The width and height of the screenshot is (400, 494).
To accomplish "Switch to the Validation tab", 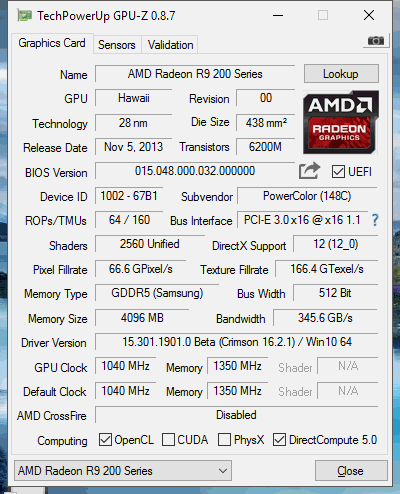I will coord(170,45).
